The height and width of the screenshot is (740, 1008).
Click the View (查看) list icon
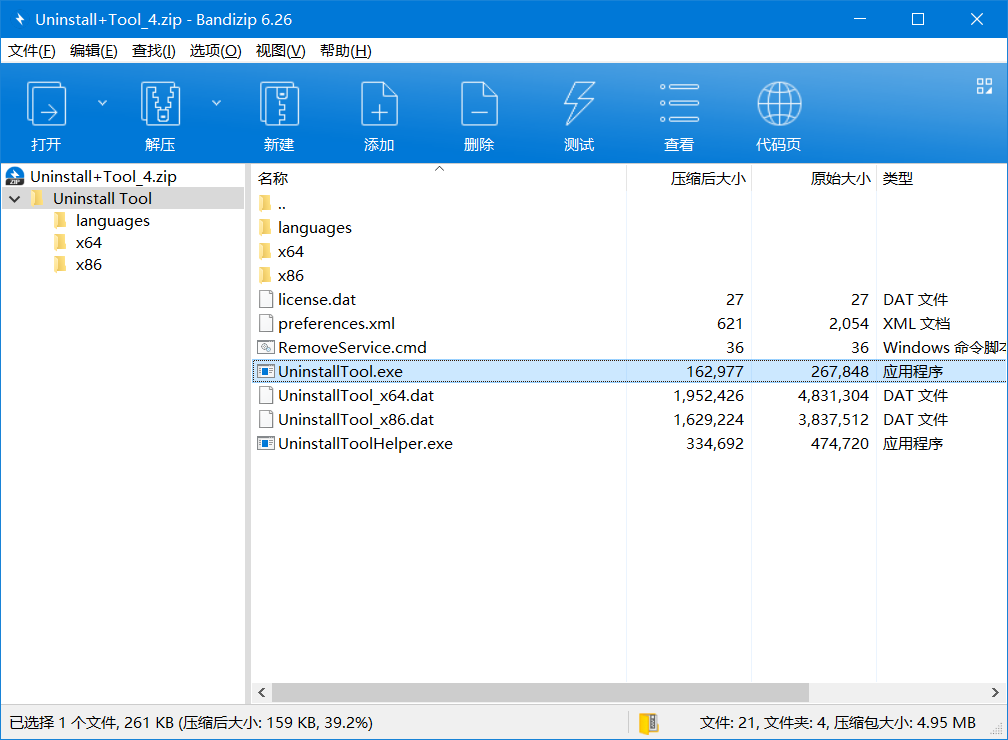[679, 103]
